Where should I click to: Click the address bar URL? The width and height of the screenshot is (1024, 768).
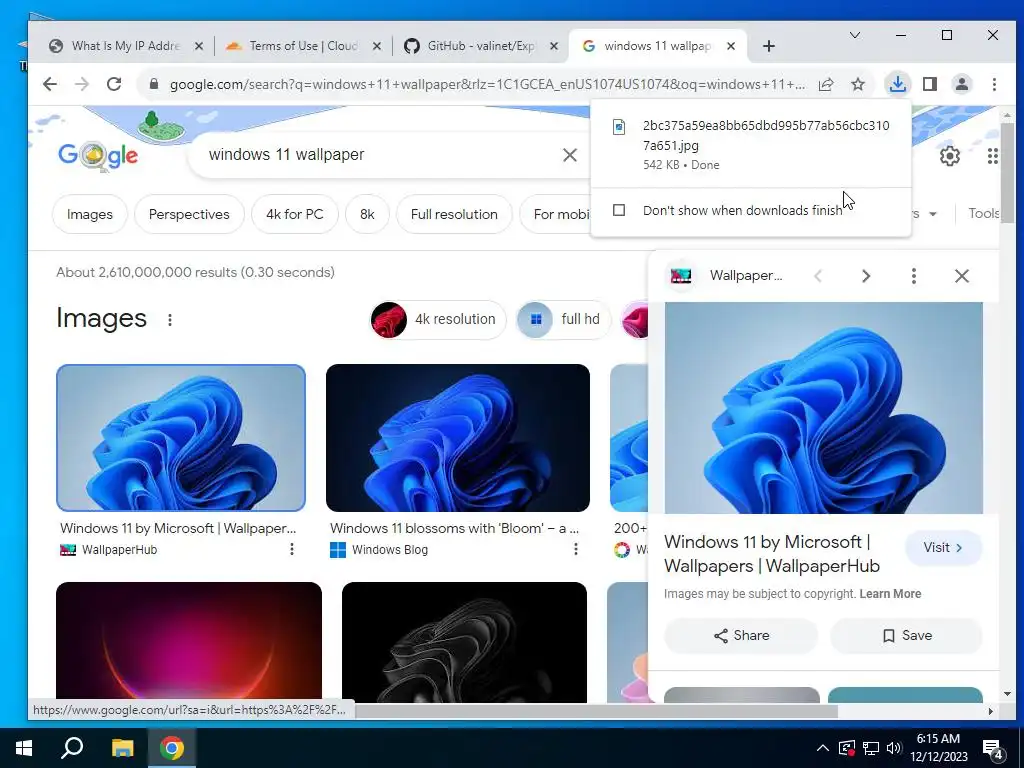pyautogui.click(x=487, y=84)
